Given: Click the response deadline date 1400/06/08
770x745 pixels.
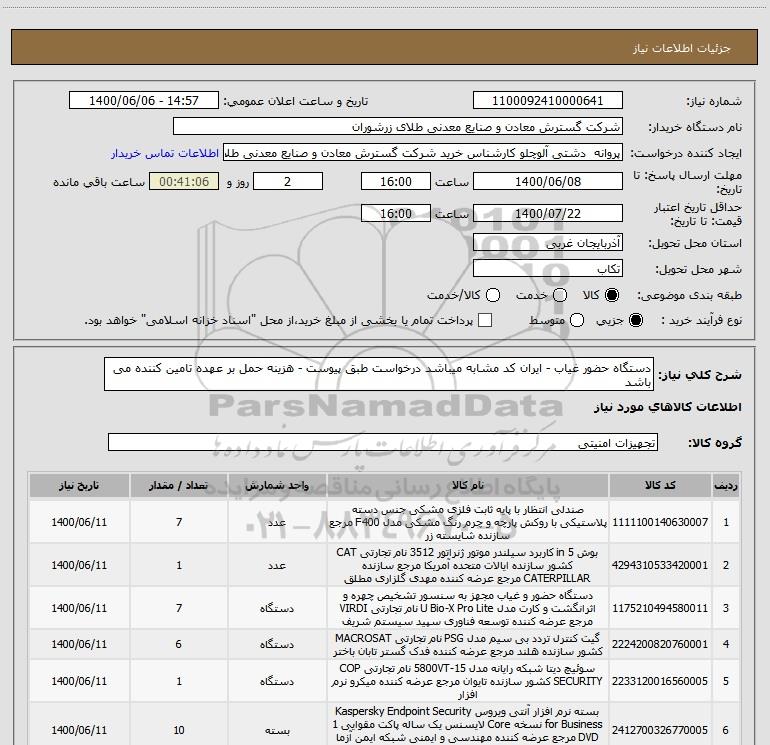Looking at the screenshot, I should [x=548, y=181].
